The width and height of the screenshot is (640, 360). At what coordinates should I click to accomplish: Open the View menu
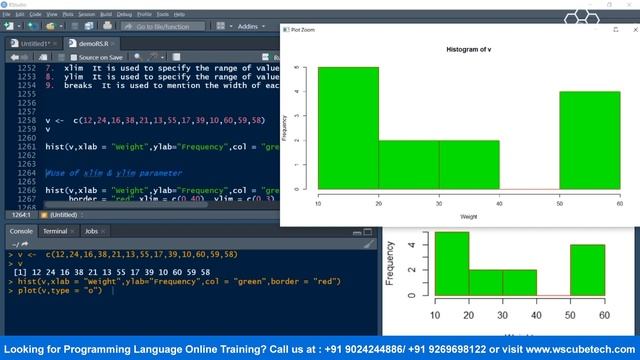(52, 14)
